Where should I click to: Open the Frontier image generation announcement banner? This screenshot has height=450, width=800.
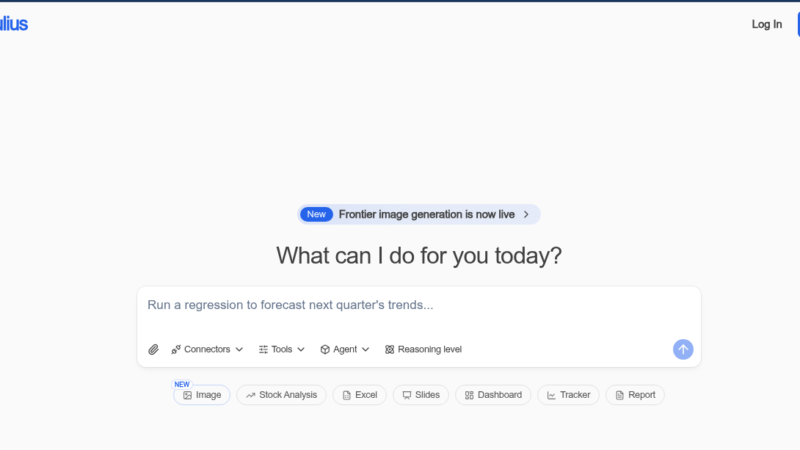click(x=419, y=214)
